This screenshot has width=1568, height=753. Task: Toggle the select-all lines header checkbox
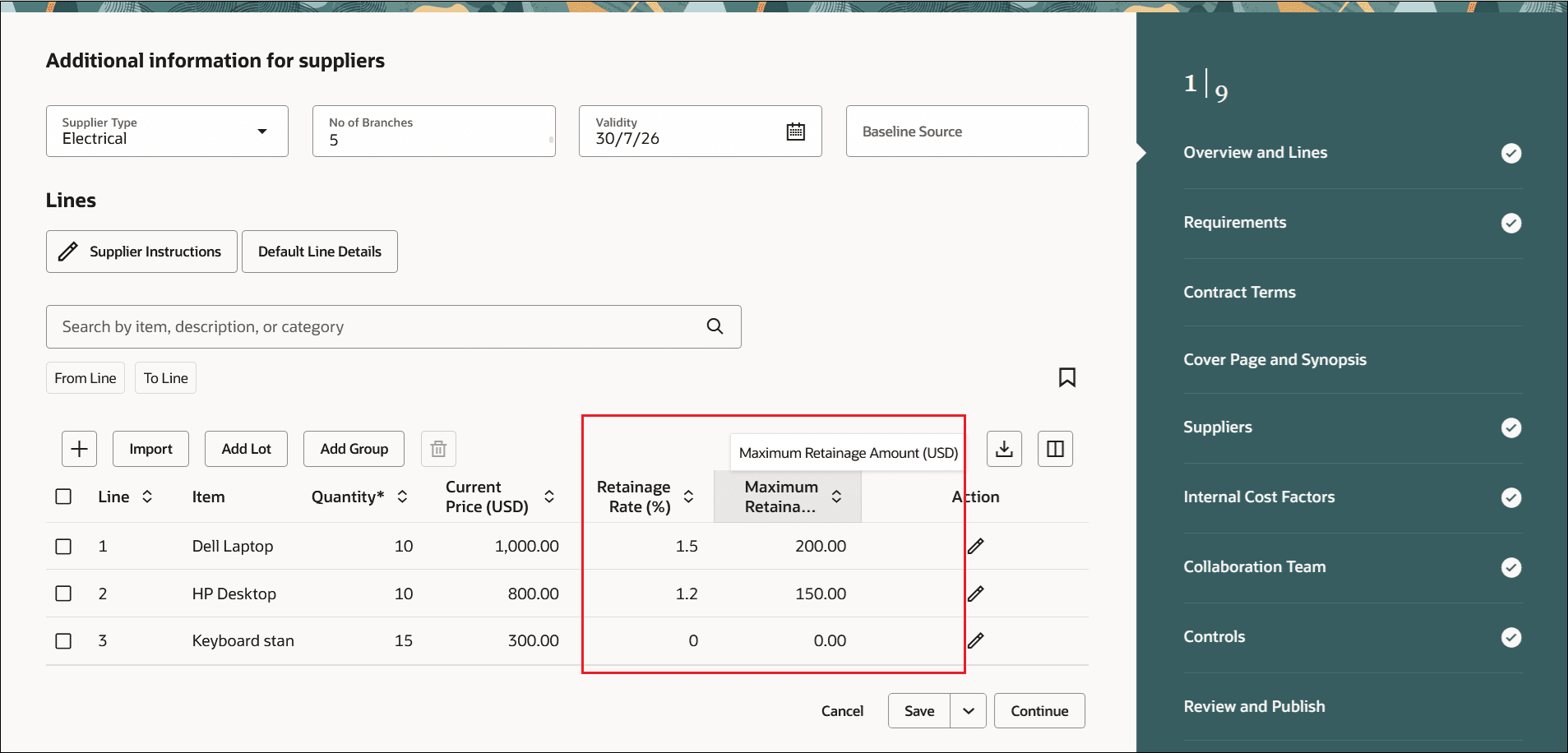pyautogui.click(x=63, y=497)
